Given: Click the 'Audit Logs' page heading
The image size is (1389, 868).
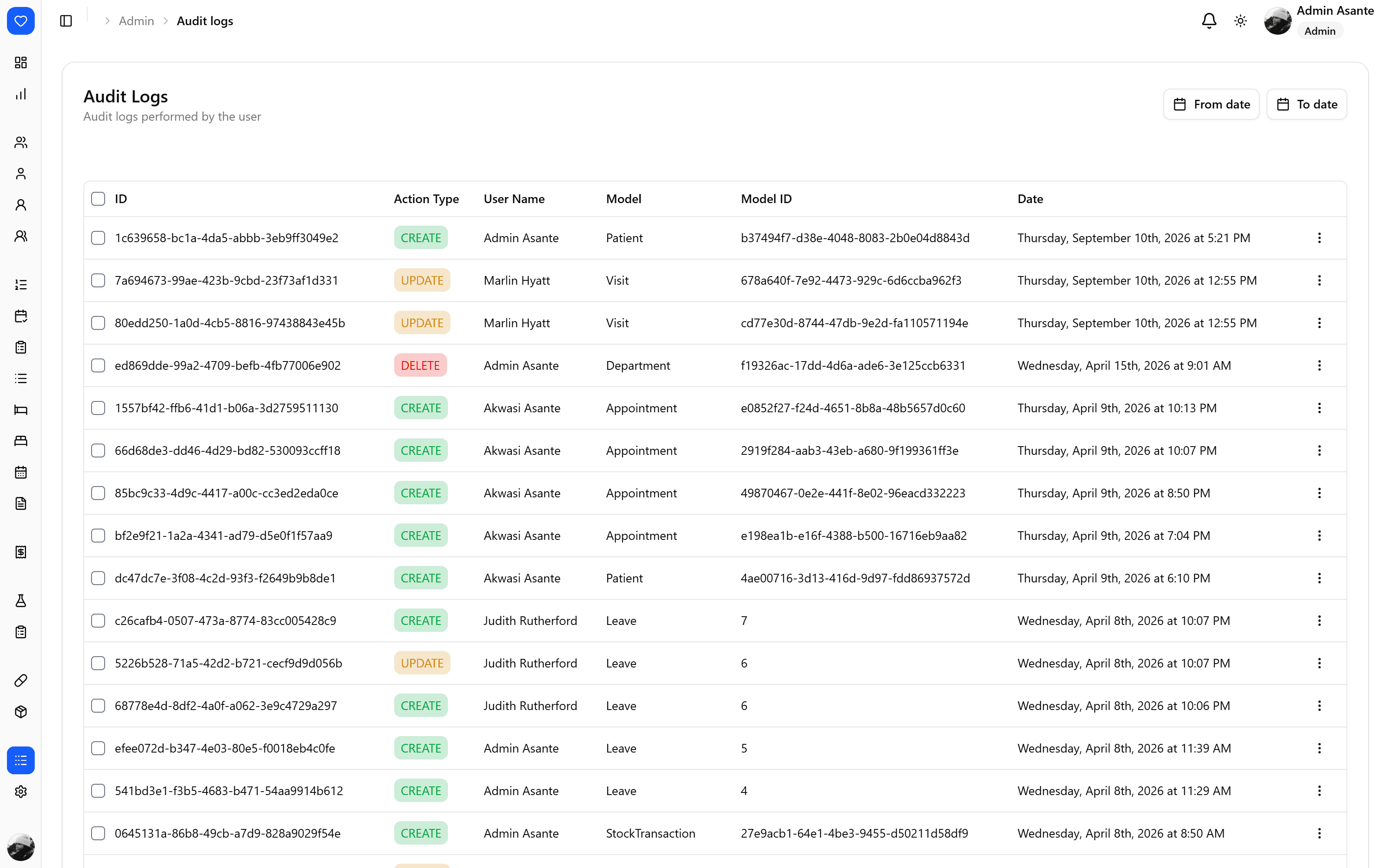Looking at the screenshot, I should coord(126,96).
